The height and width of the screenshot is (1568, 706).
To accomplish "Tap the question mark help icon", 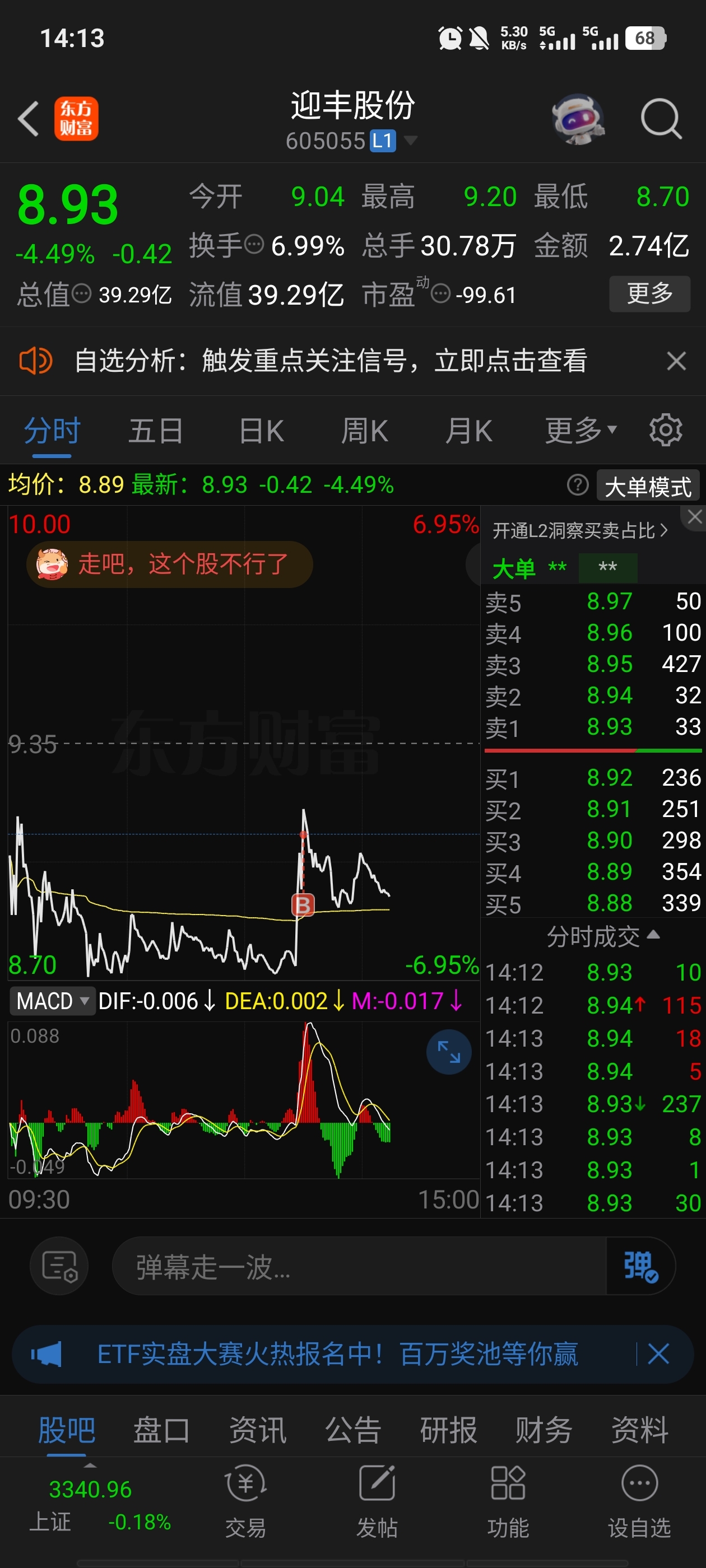I will click(x=578, y=485).
